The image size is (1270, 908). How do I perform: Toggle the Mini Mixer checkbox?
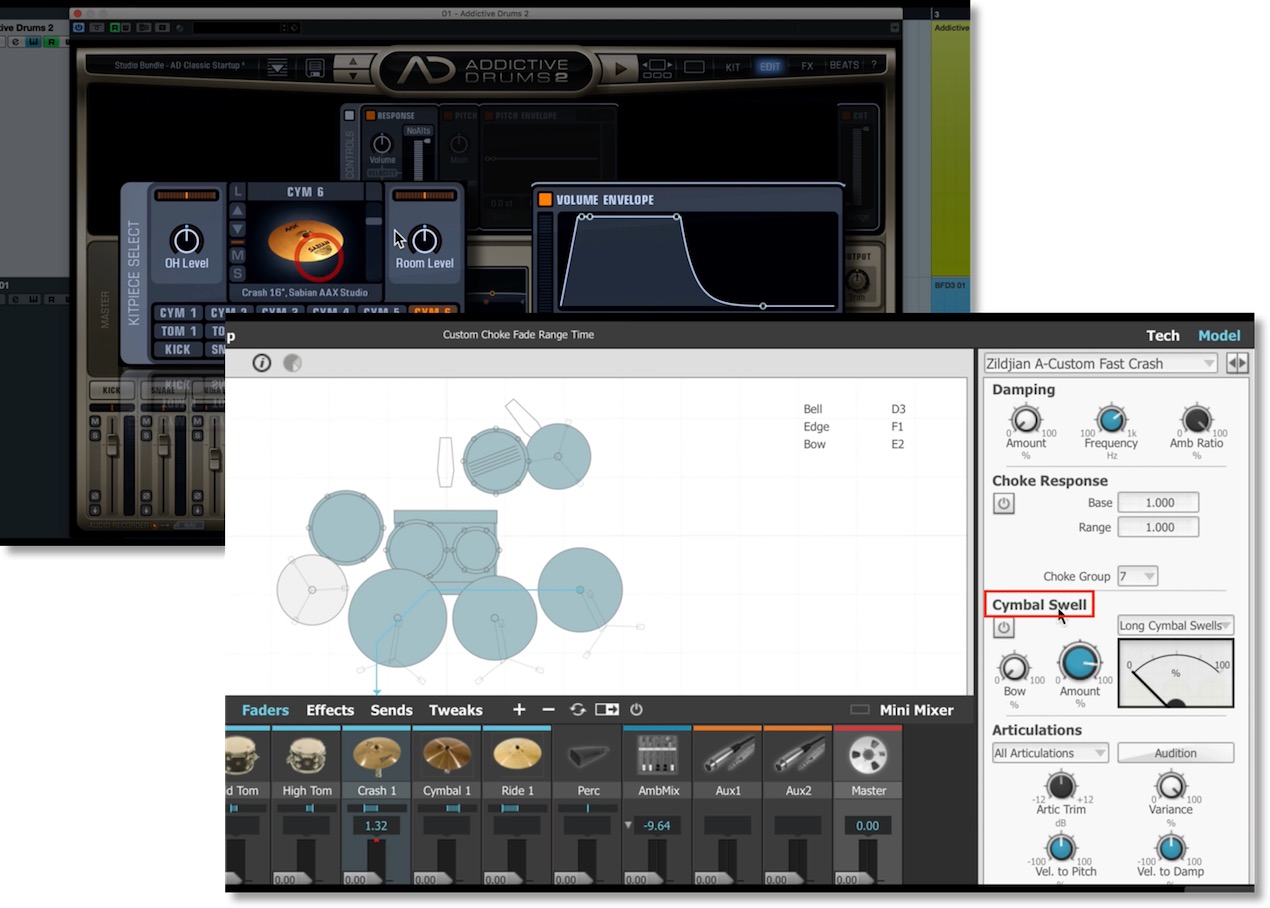coord(859,710)
